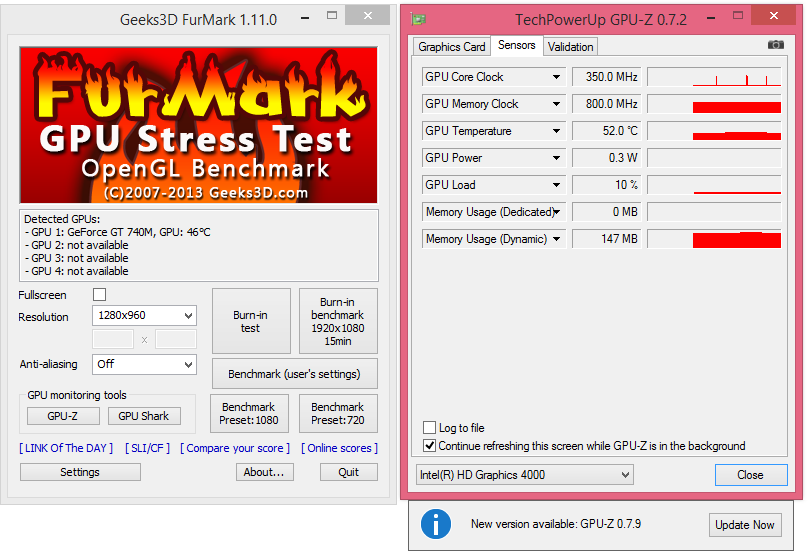Click the custom resolution width field

[x=113, y=340]
